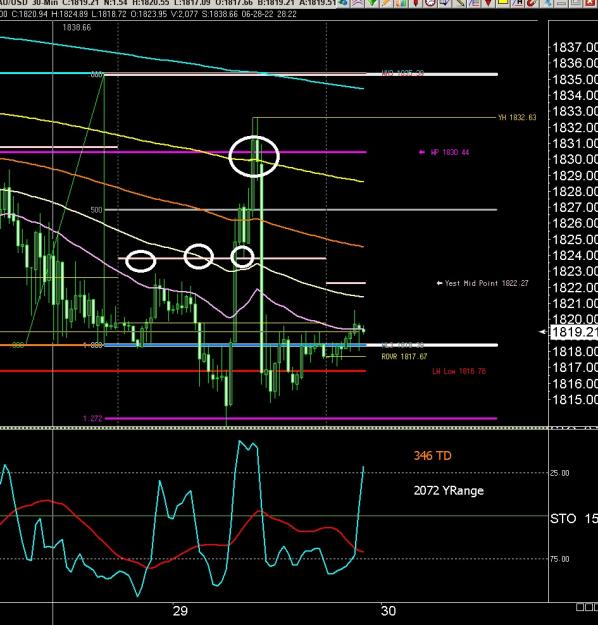Viewport: 598px width, 625px height.
Task: Click the date marker 29 on time axis
Action: coord(180,611)
